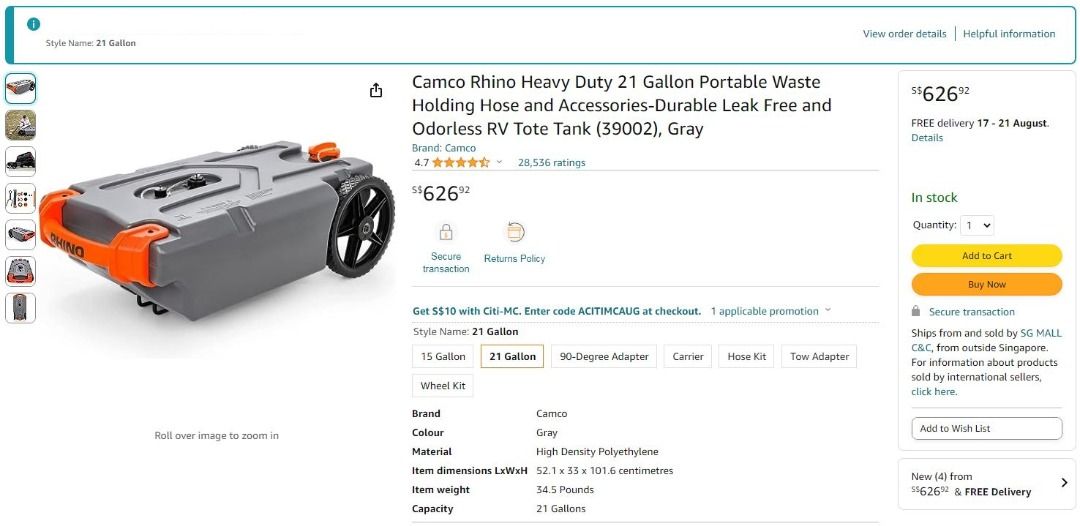
Task: Open the New (4) offers arrow
Action: (1063, 483)
